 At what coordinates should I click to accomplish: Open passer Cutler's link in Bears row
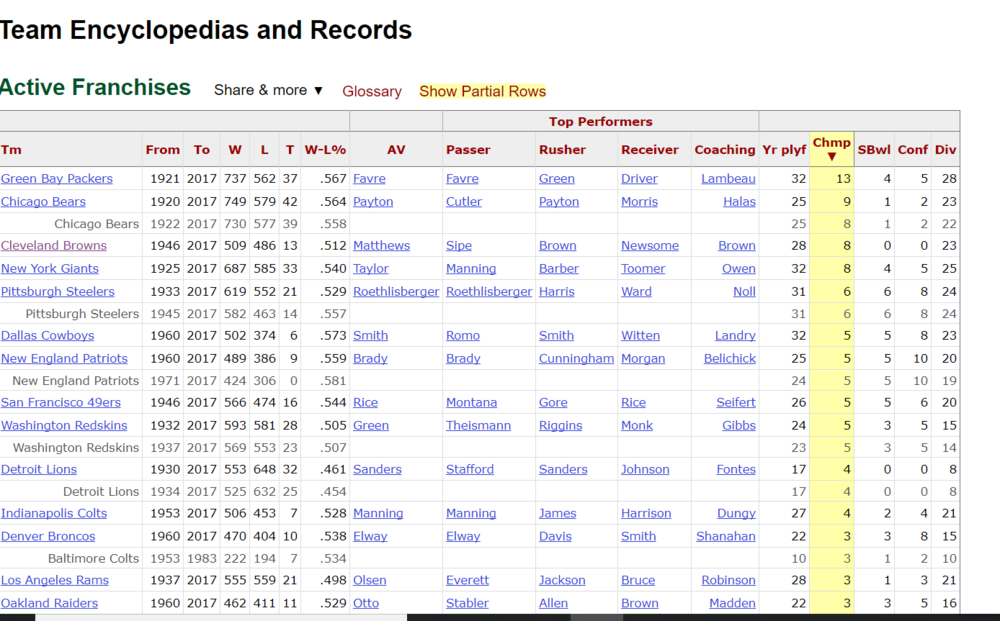tap(464, 201)
